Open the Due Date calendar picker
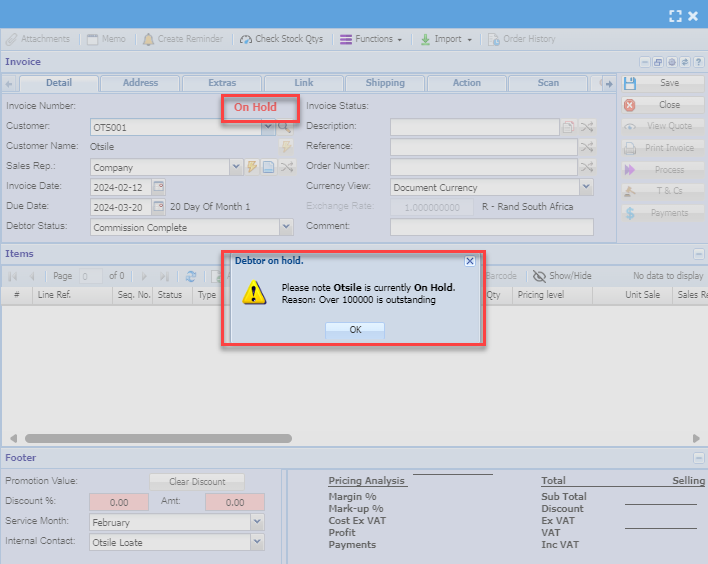 click(x=158, y=207)
